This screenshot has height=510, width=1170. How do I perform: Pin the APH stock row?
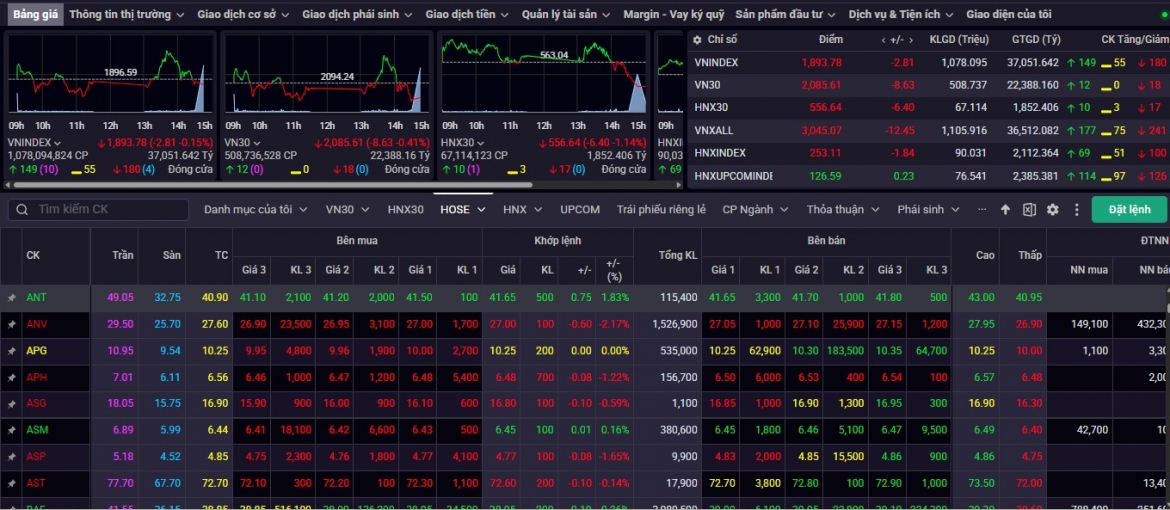click(x=11, y=377)
